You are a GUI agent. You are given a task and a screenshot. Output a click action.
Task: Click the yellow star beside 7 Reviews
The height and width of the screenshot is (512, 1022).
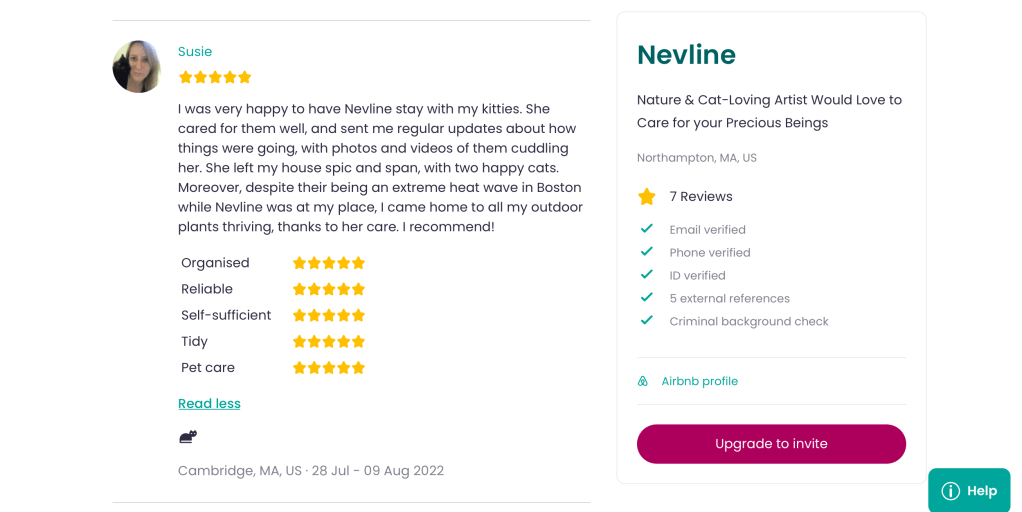pos(647,197)
